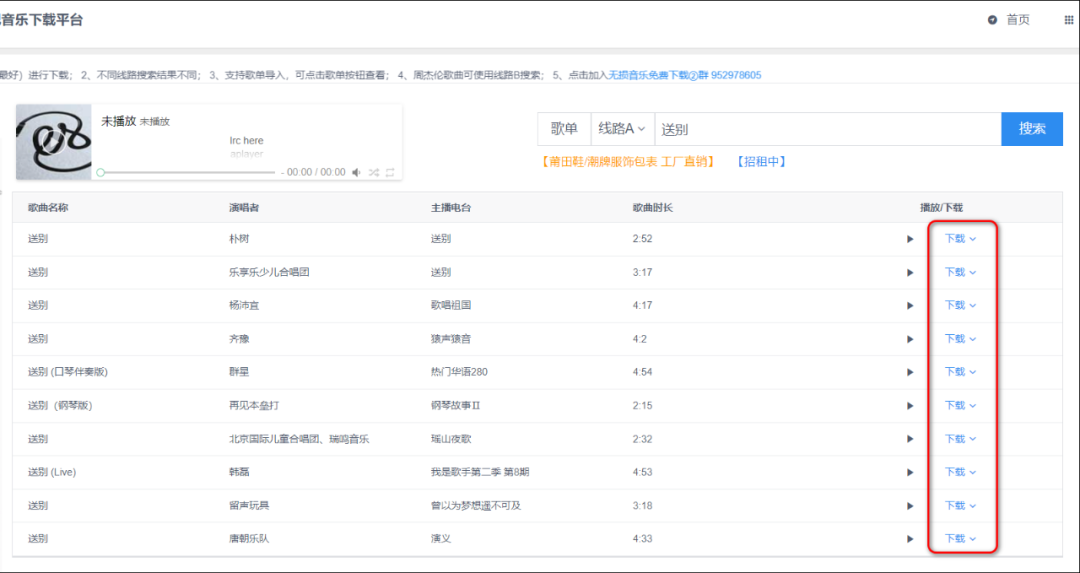1080x573 pixels.
Task: Open 下载 dropdown for 齐豫's song
Action: pos(960,339)
